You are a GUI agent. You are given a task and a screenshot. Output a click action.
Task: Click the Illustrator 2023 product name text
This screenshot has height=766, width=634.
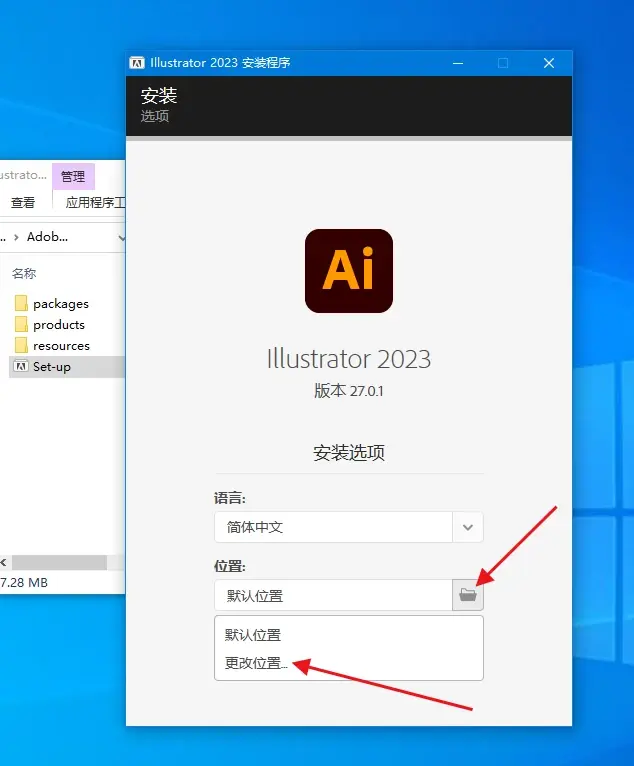pyautogui.click(x=349, y=359)
